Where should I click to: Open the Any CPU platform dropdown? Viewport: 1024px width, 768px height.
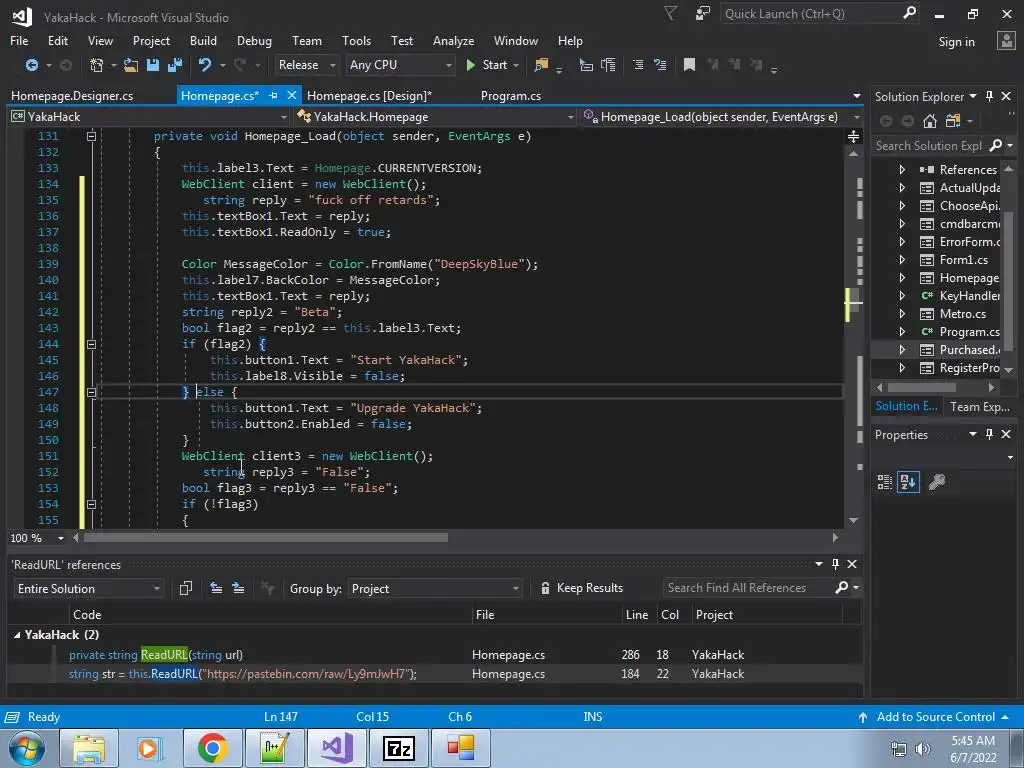click(x=400, y=65)
